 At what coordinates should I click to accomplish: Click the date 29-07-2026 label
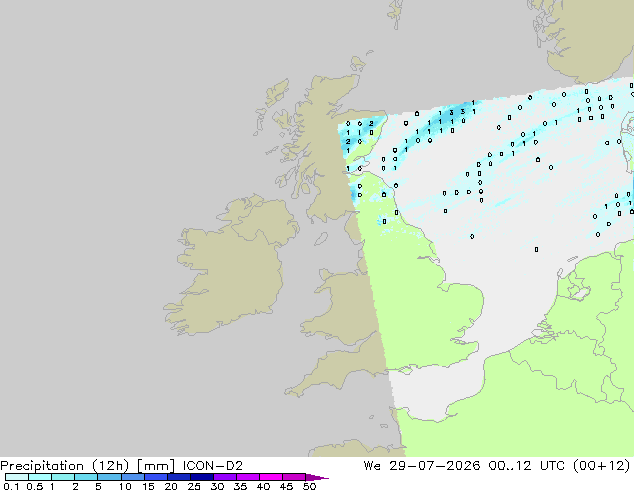point(435,466)
